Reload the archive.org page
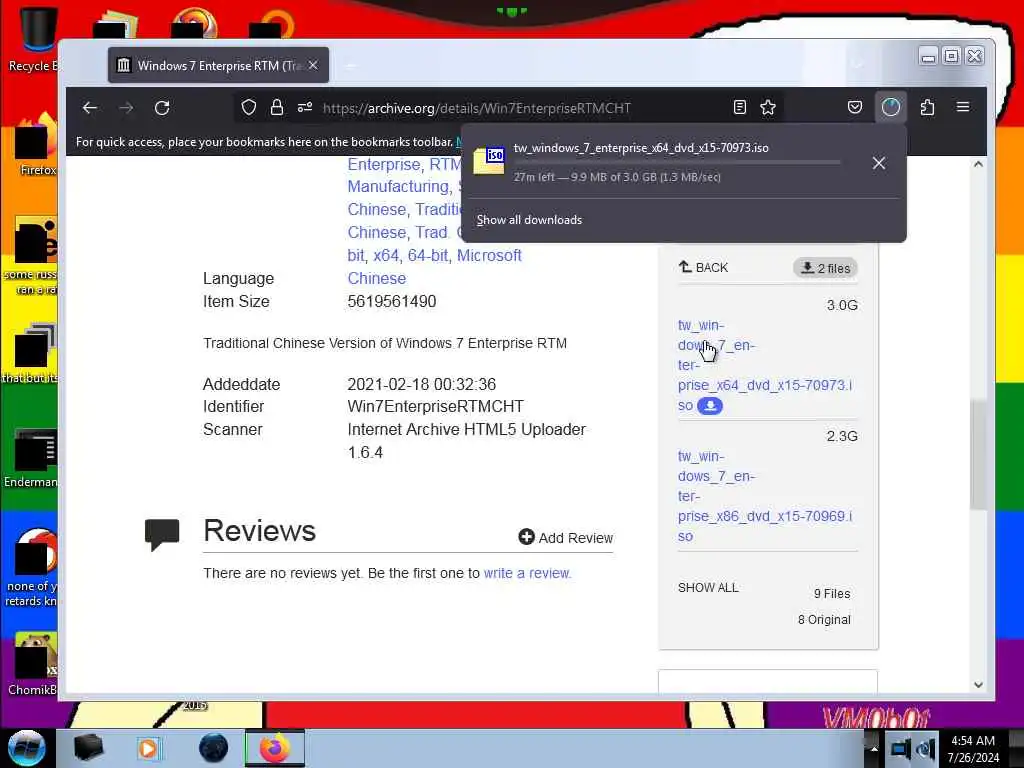The height and width of the screenshot is (768, 1024). 162,108
